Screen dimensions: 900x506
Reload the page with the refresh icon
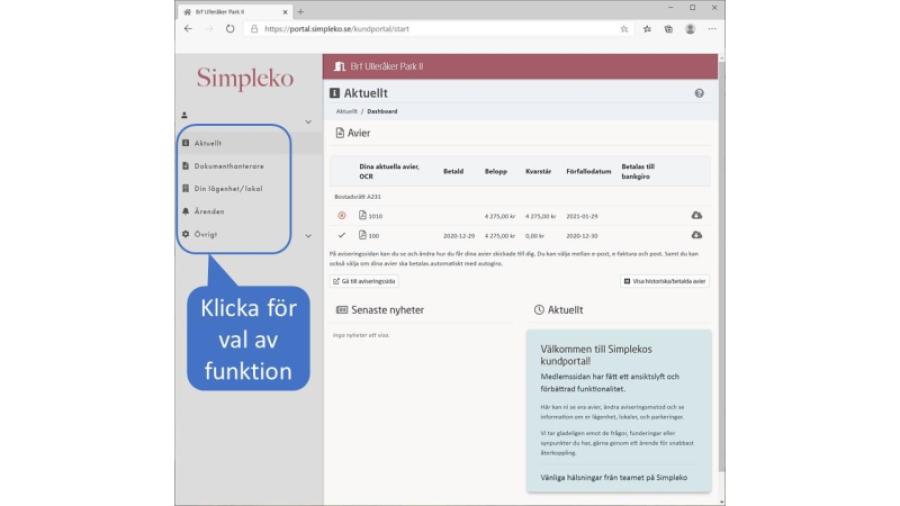pyautogui.click(x=230, y=29)
